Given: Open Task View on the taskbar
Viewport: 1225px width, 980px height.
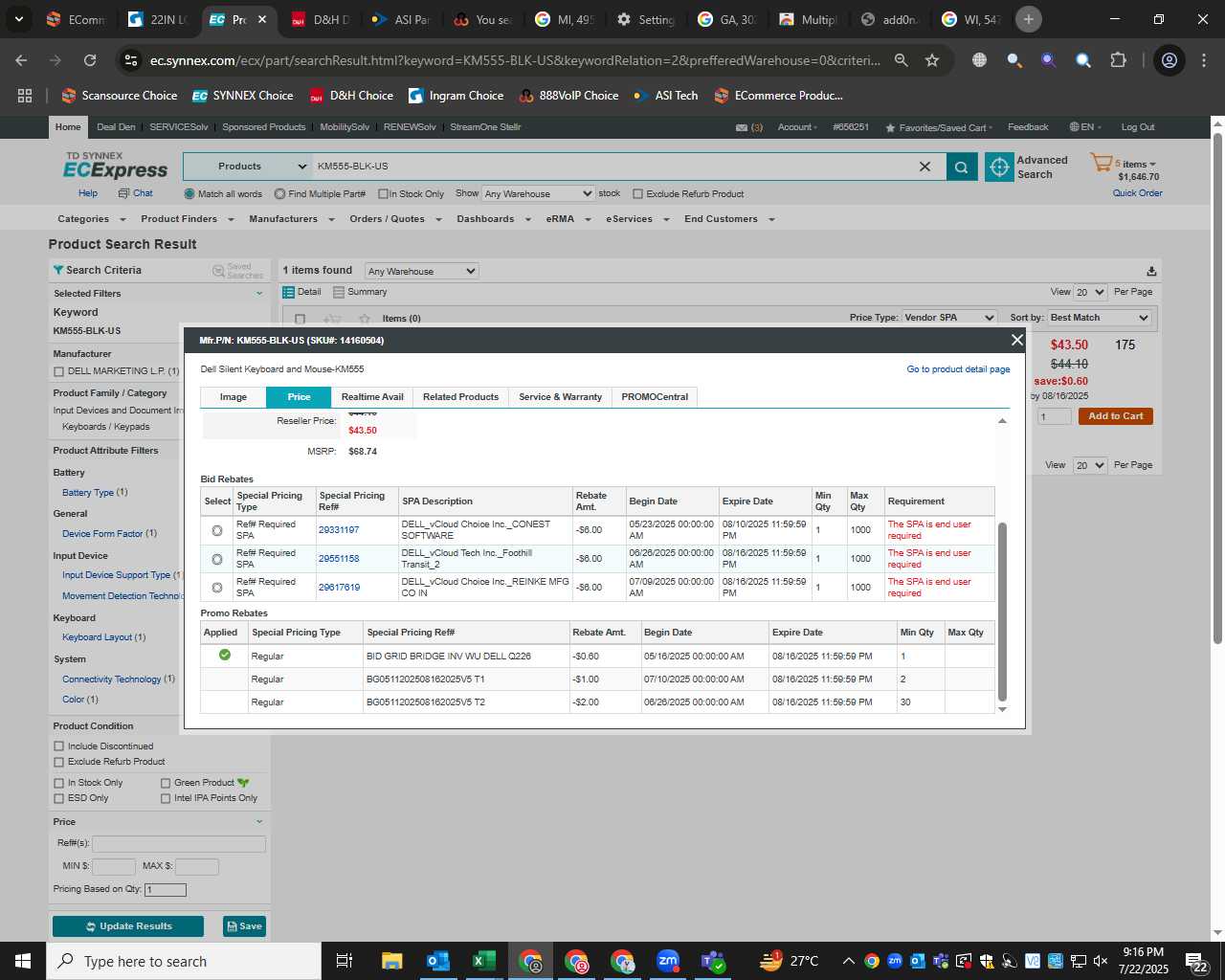Looking at the screenshot, I should (345, 961).
